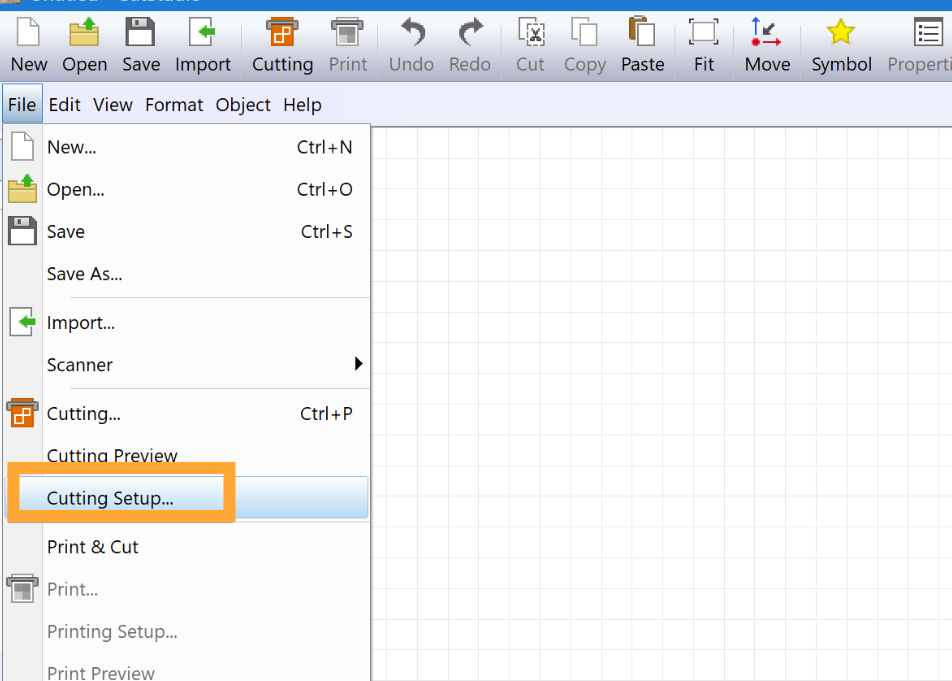Open the File menu
Screen dimensions: 952x681
pos(22,104)
